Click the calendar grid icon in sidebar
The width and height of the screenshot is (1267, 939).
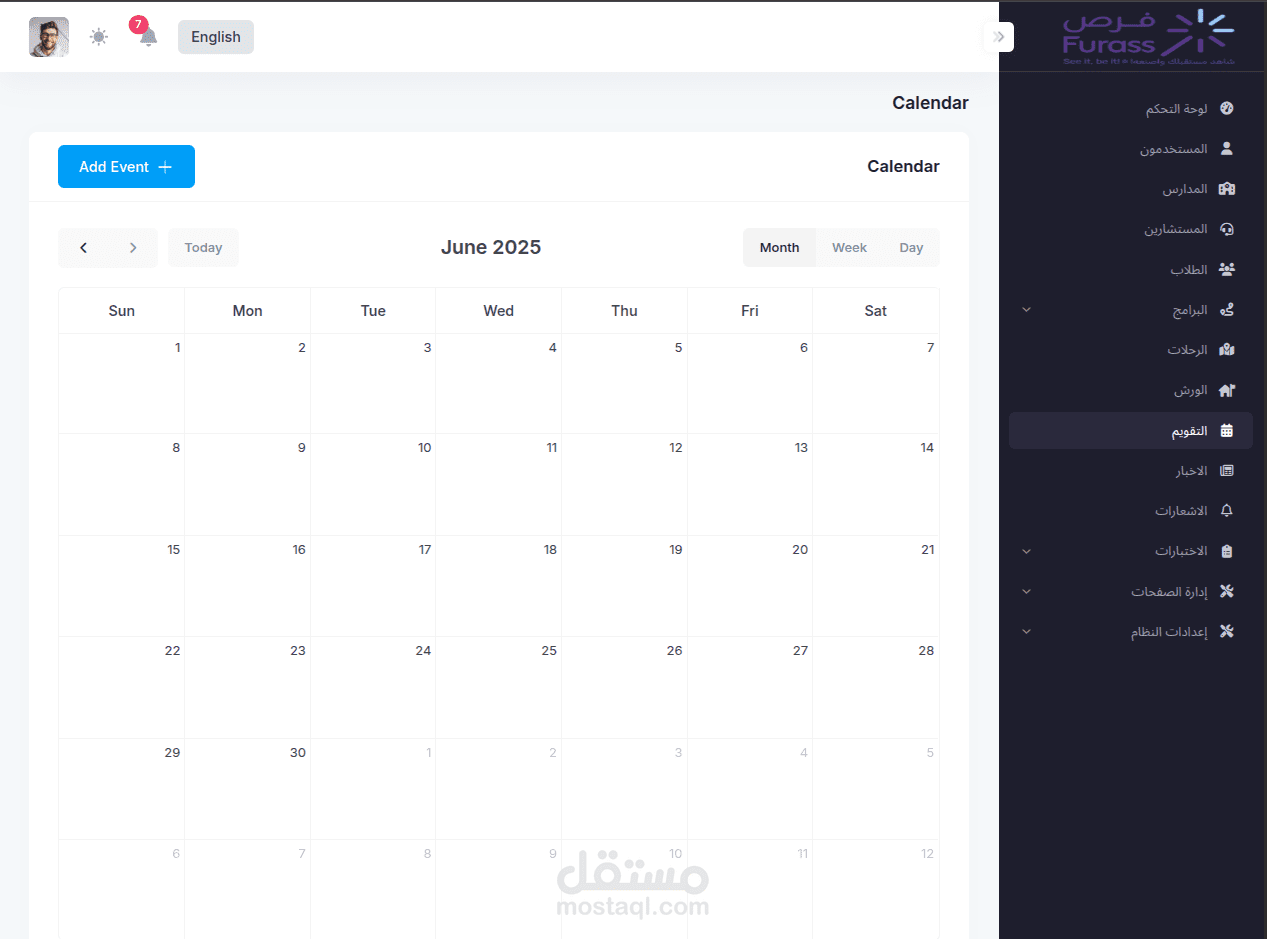tap(1227, 431)
